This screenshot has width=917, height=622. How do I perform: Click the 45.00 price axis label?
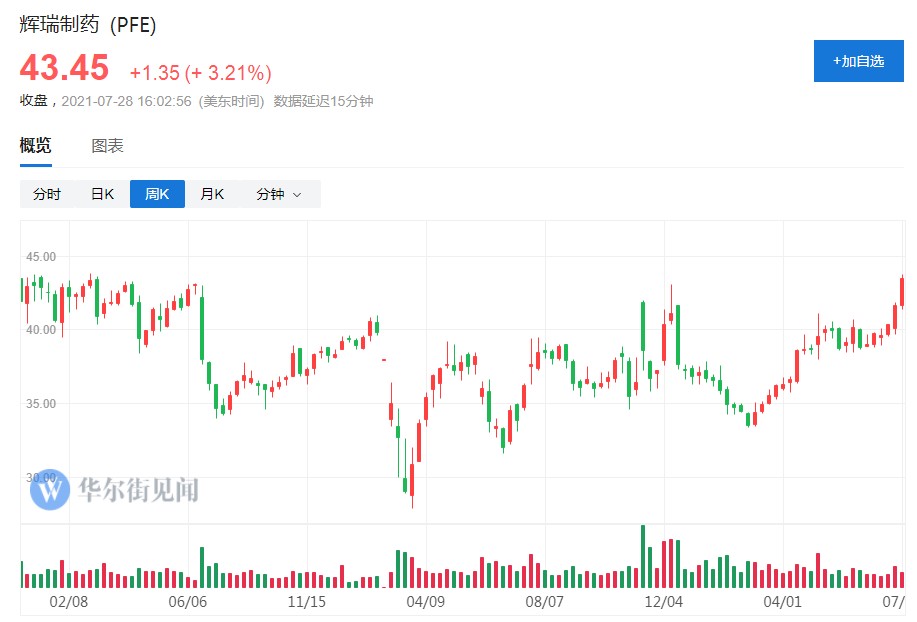[41, 256]
